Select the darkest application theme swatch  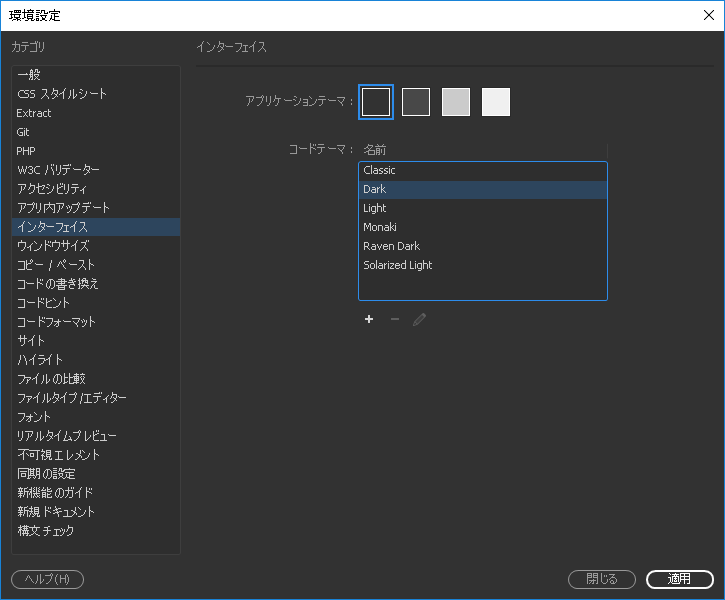tap(376, 102)
